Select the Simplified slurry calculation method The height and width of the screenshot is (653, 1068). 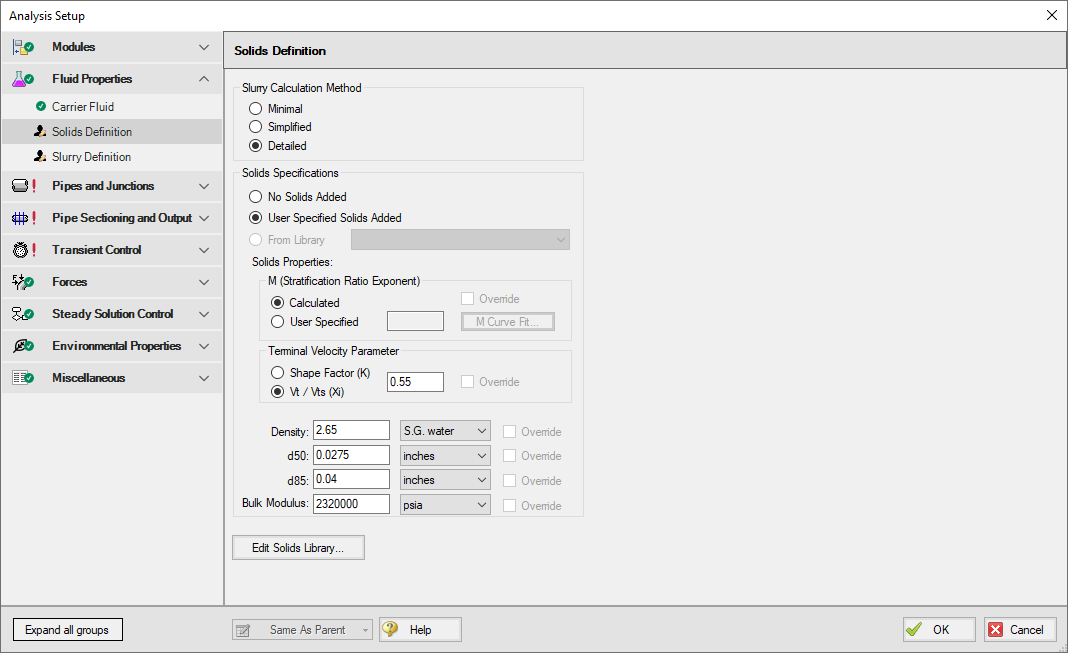(256, 127)
